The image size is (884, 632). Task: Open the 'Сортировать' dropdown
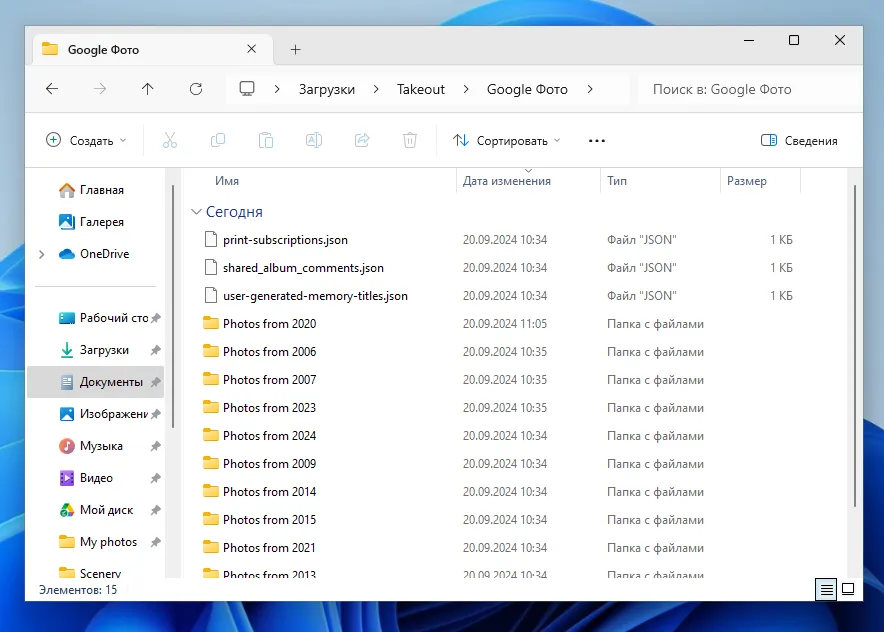(507, 141)
